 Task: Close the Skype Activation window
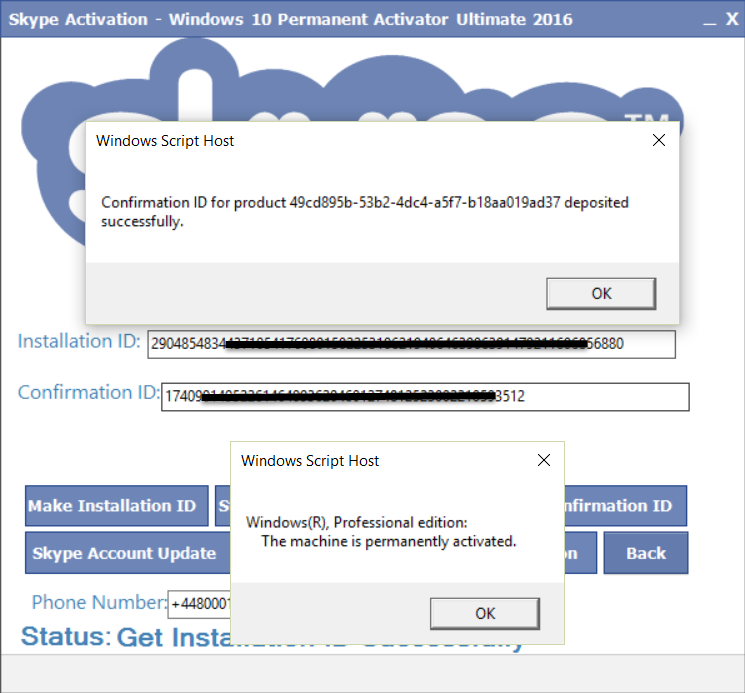pyautogui.click(x=732, y=19)
